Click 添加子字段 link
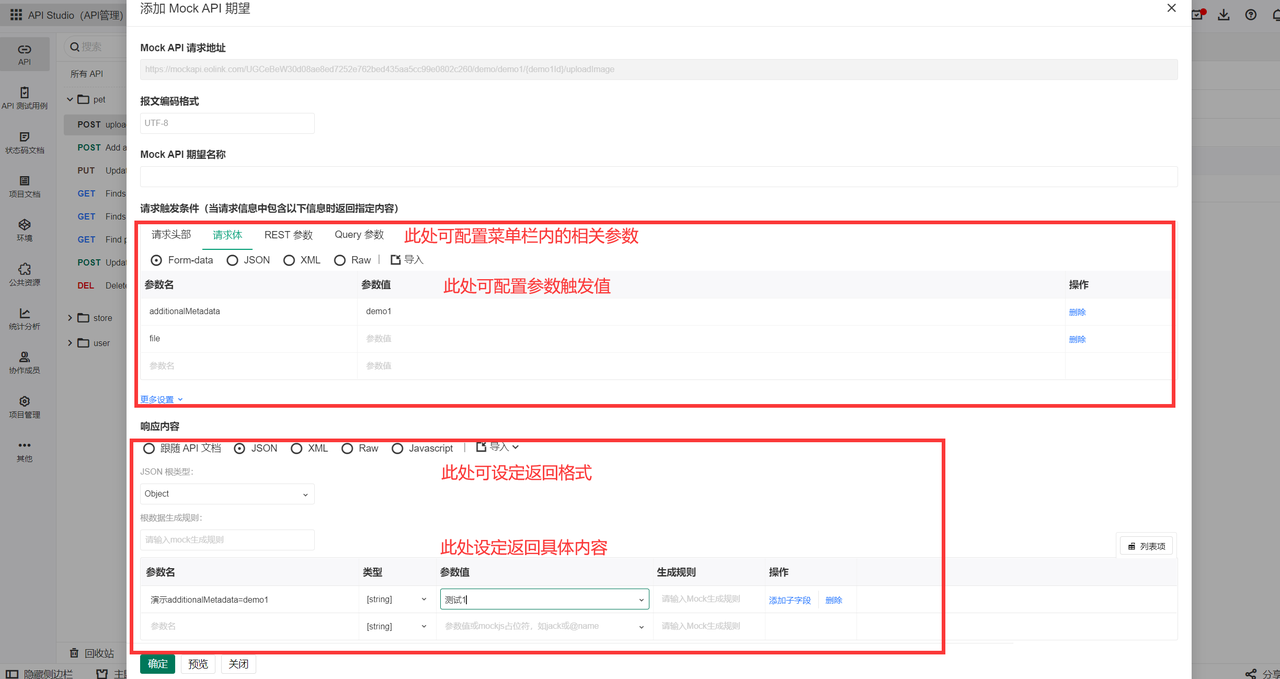This screenshot has height=679, width=1280. click(789, 600)
